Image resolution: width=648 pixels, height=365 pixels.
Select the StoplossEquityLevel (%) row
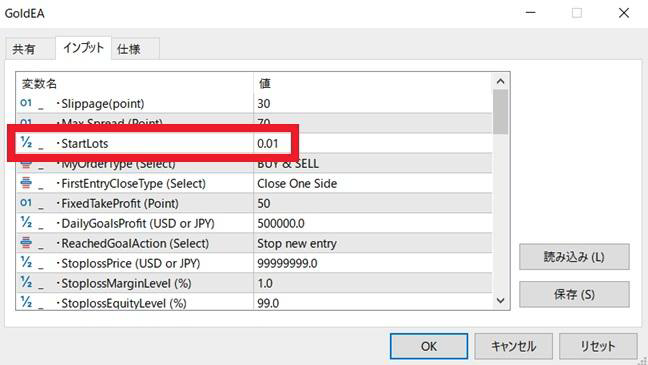[x=254, y=302]
